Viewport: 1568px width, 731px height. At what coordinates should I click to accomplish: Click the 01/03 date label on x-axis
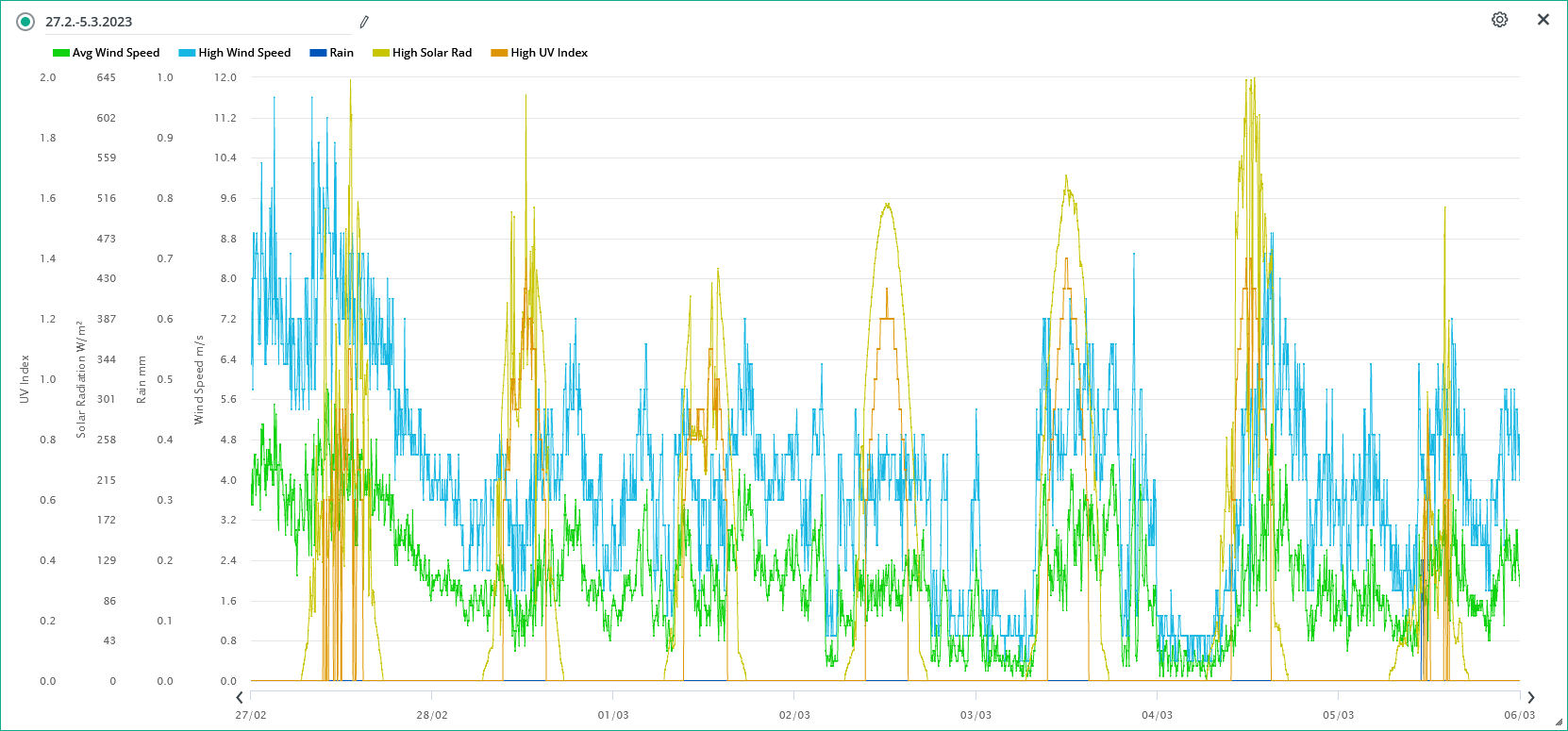(613, 715)
